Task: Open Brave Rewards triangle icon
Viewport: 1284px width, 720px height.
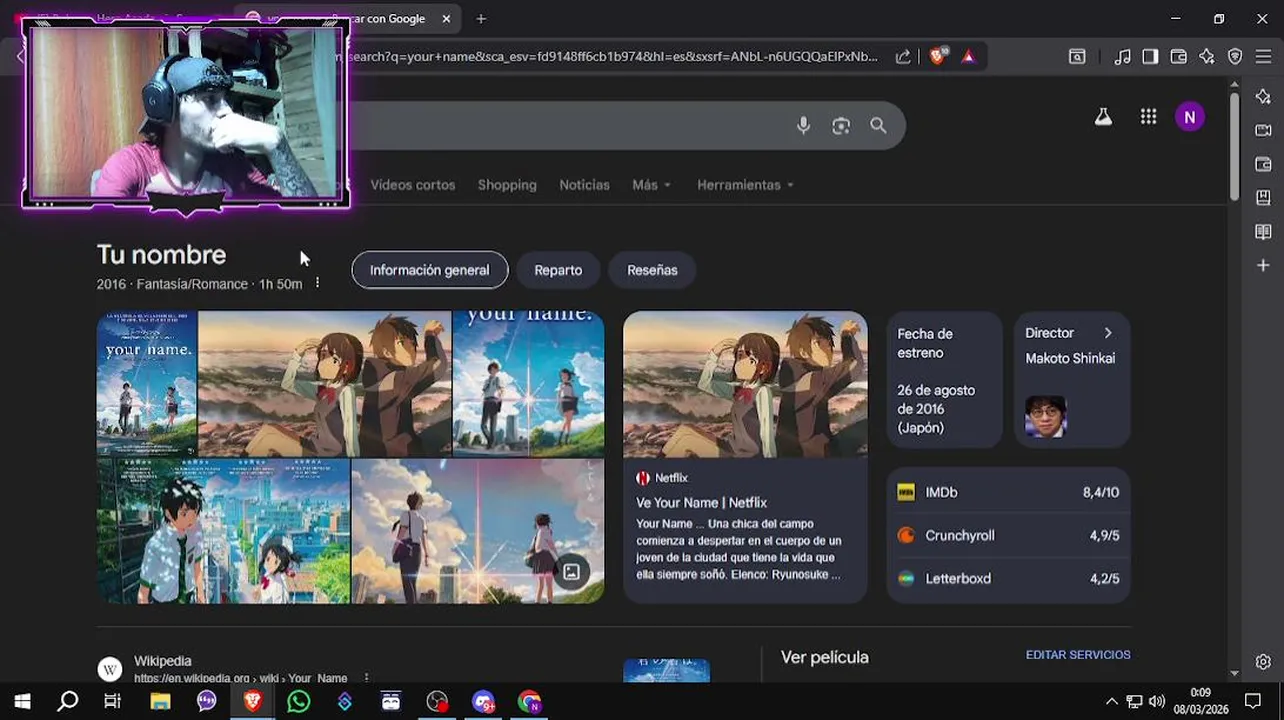Action: (968, 57)
